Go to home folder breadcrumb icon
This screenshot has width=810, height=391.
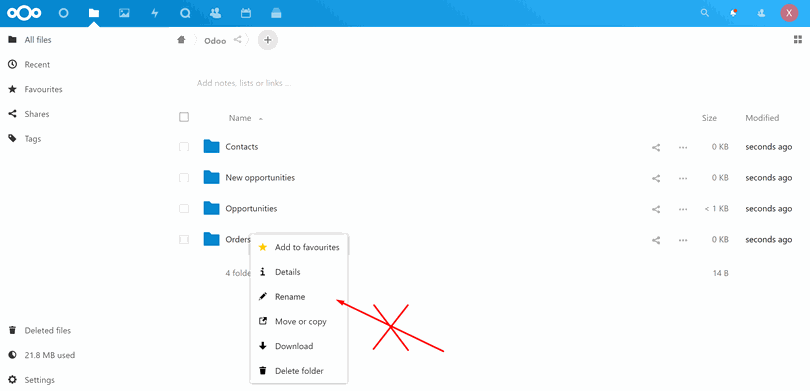181,40
